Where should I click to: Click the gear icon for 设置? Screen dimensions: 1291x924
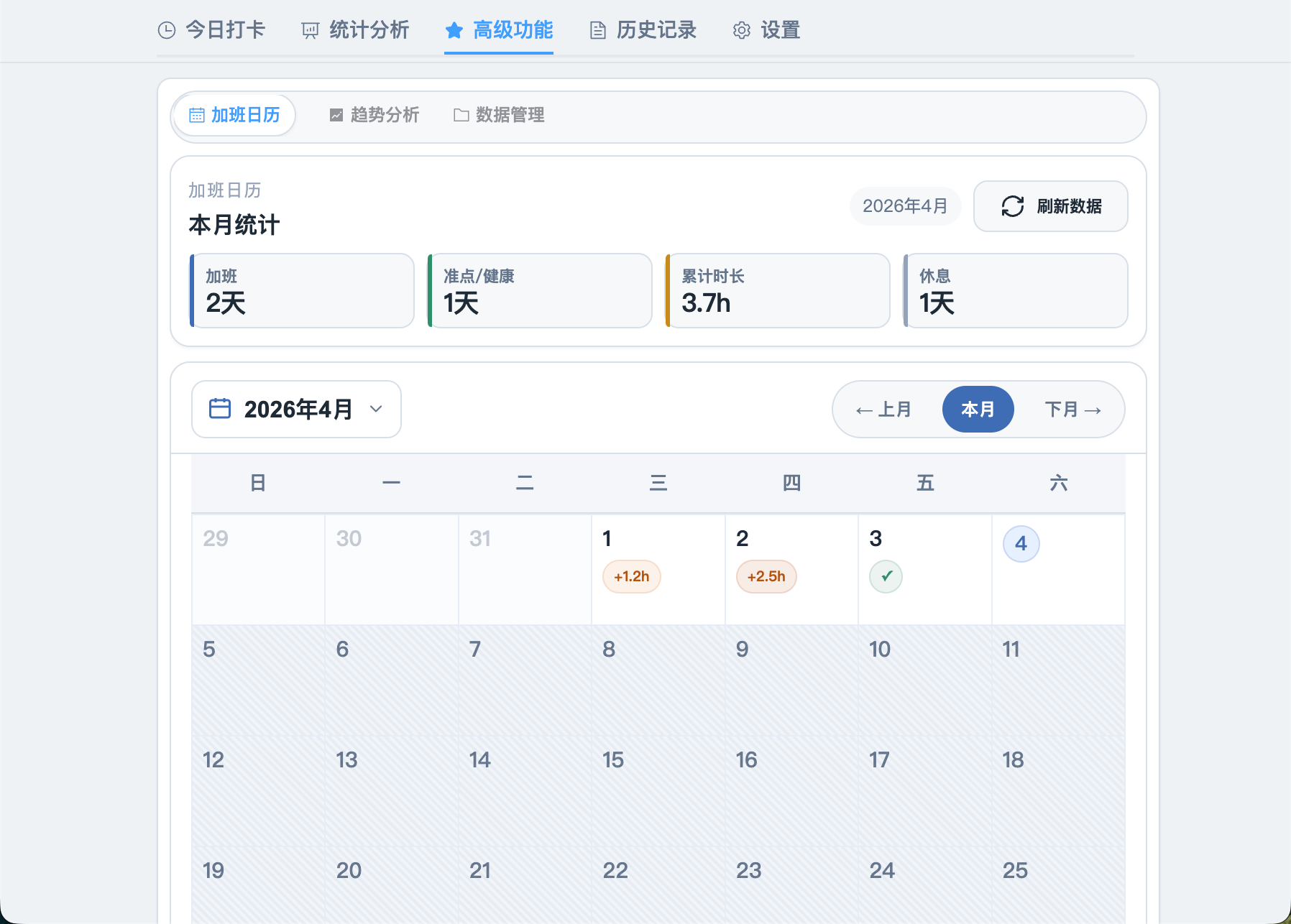click(742, 30)
